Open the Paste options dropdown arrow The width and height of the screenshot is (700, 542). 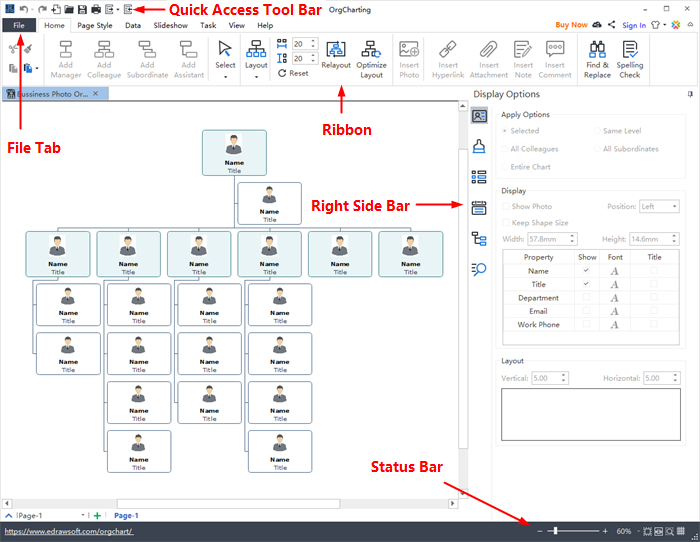click(x=37, y=68)
